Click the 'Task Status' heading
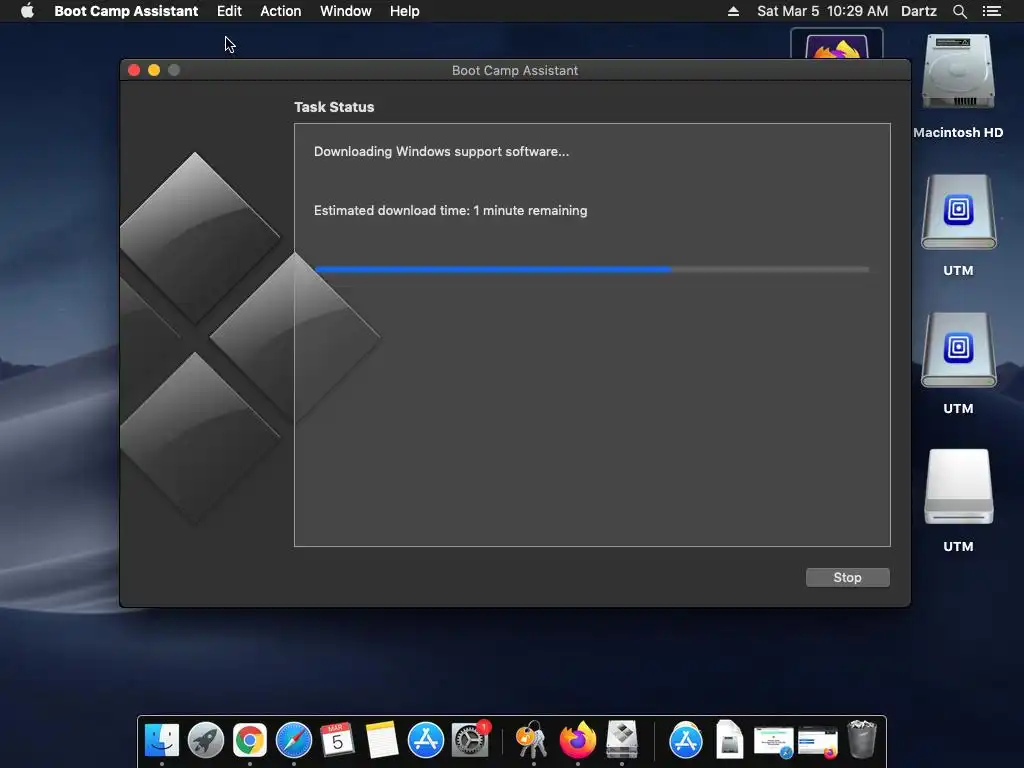This screenshot has height=768, width=1024. (x=334, y=107)
